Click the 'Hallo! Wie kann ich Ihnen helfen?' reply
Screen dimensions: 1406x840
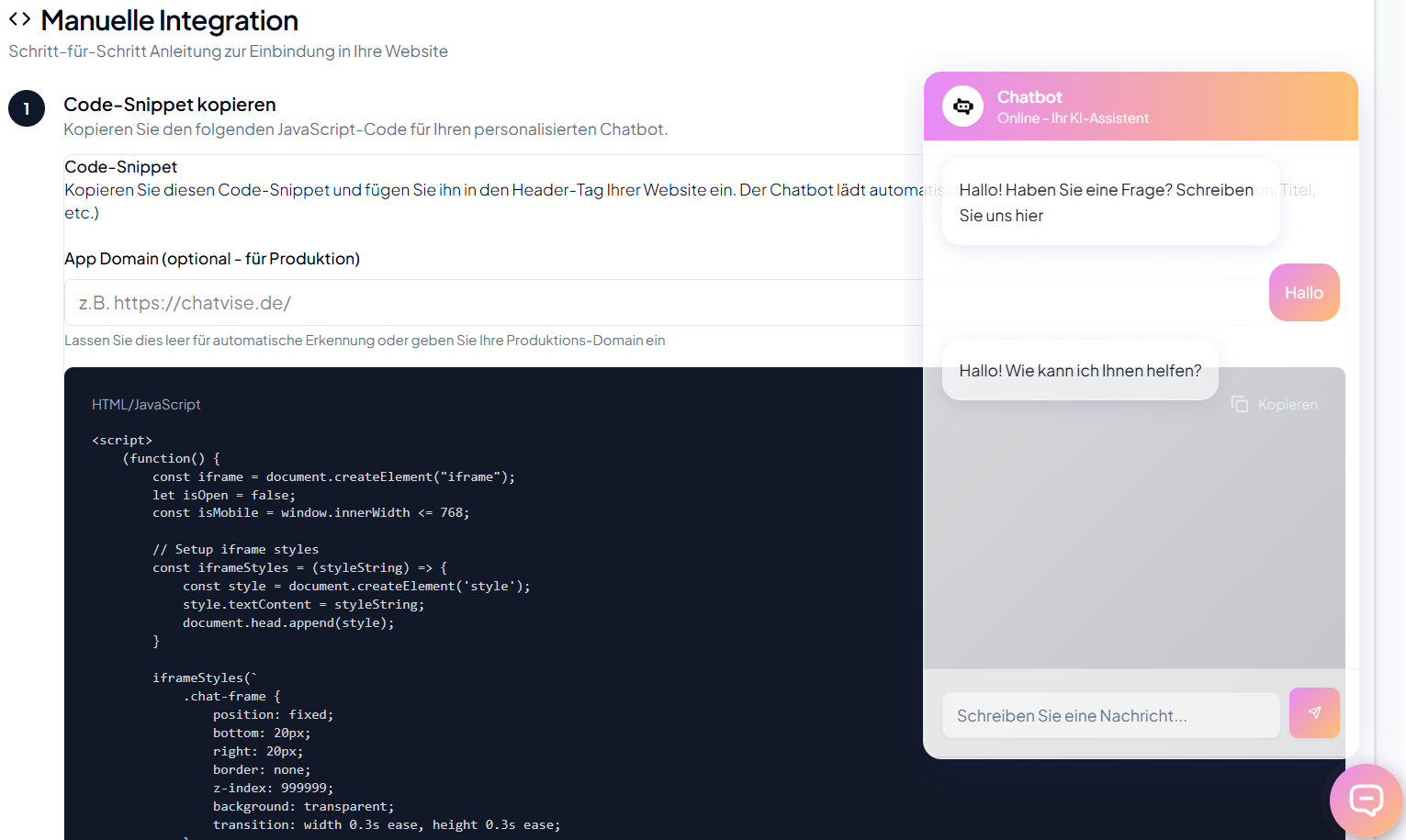[x=1079, y=371]
